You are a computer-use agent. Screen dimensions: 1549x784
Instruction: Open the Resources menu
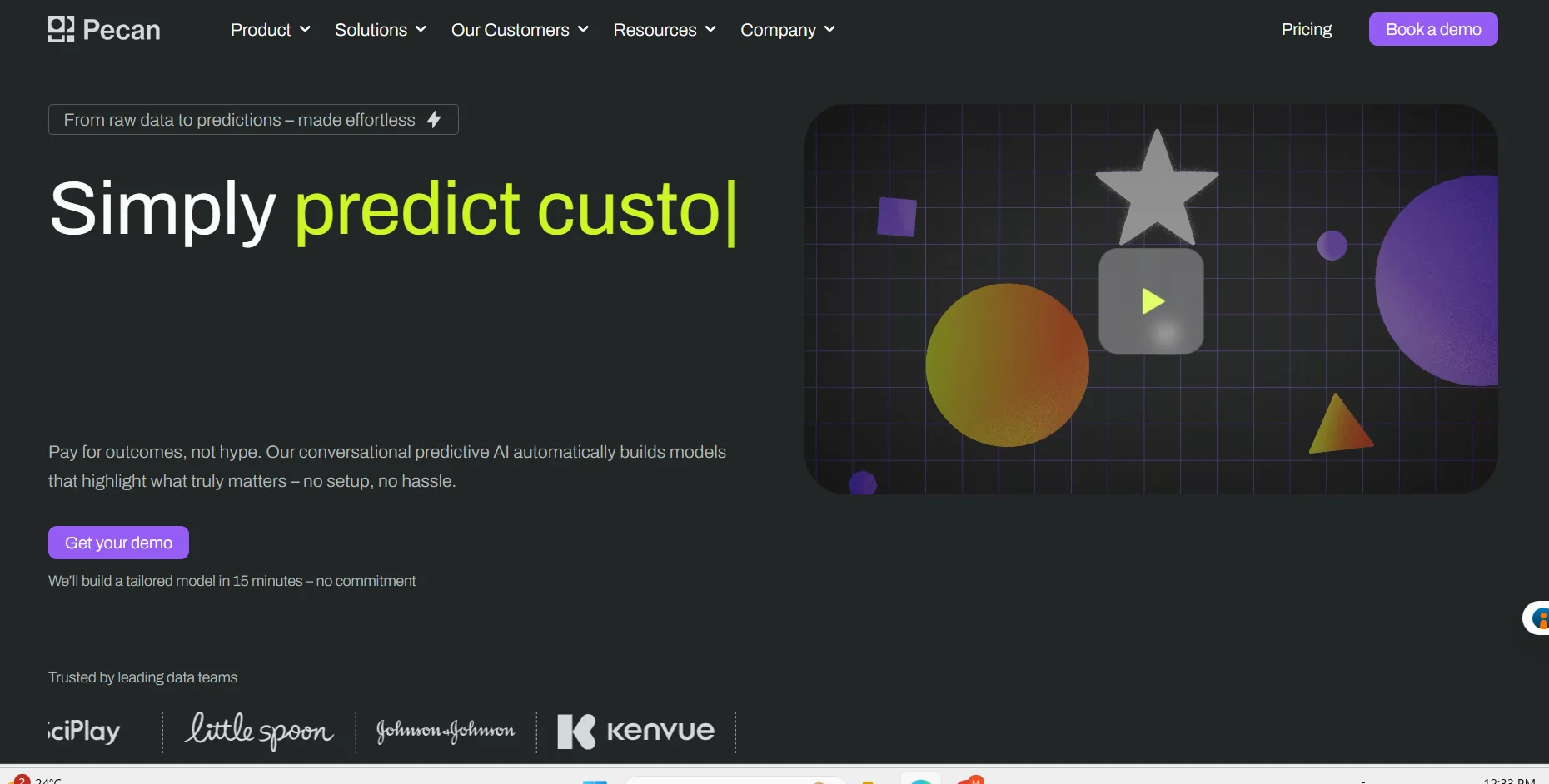pos(664,30)
